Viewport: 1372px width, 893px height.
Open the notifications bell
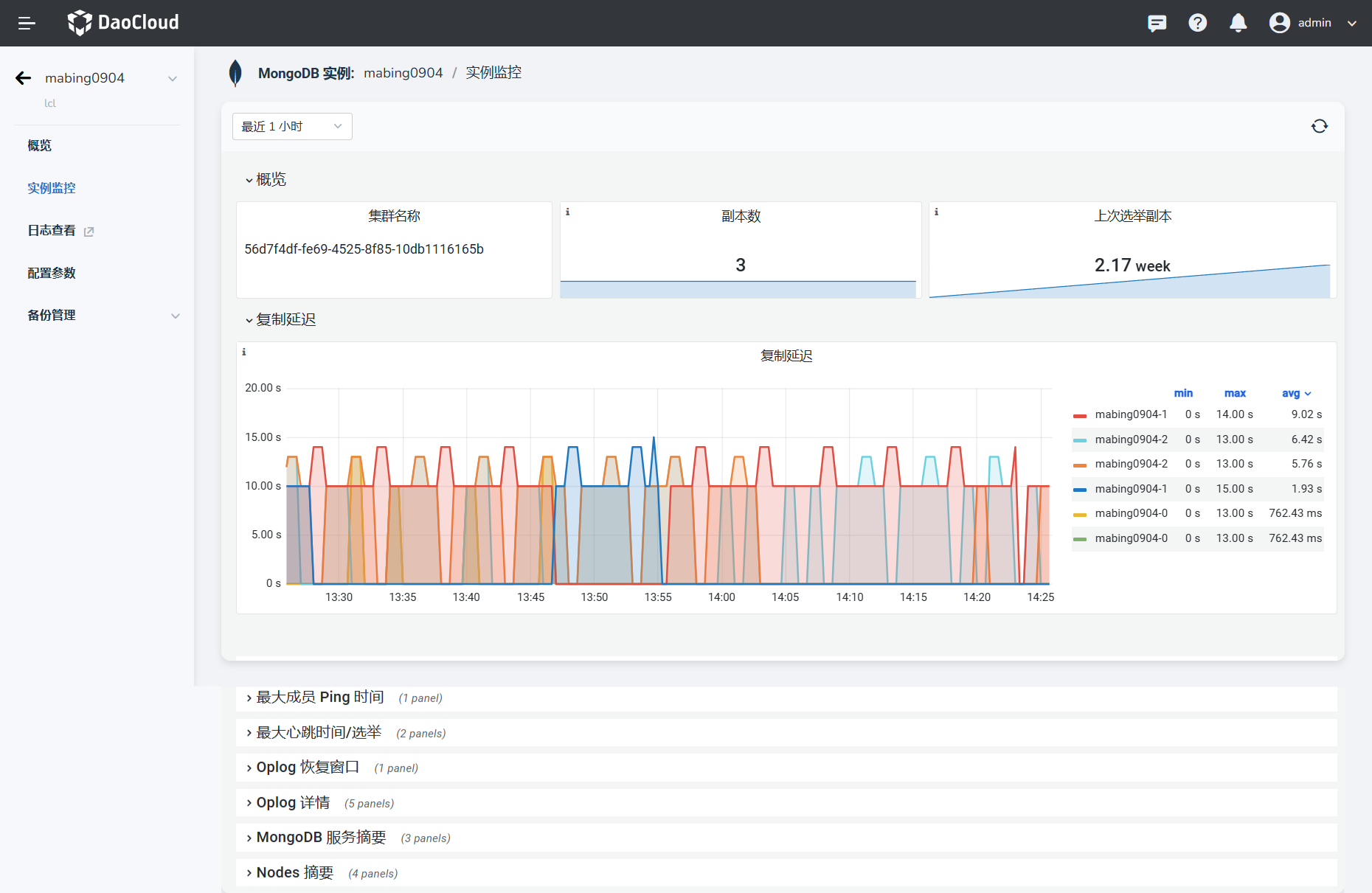[1238, 23]
